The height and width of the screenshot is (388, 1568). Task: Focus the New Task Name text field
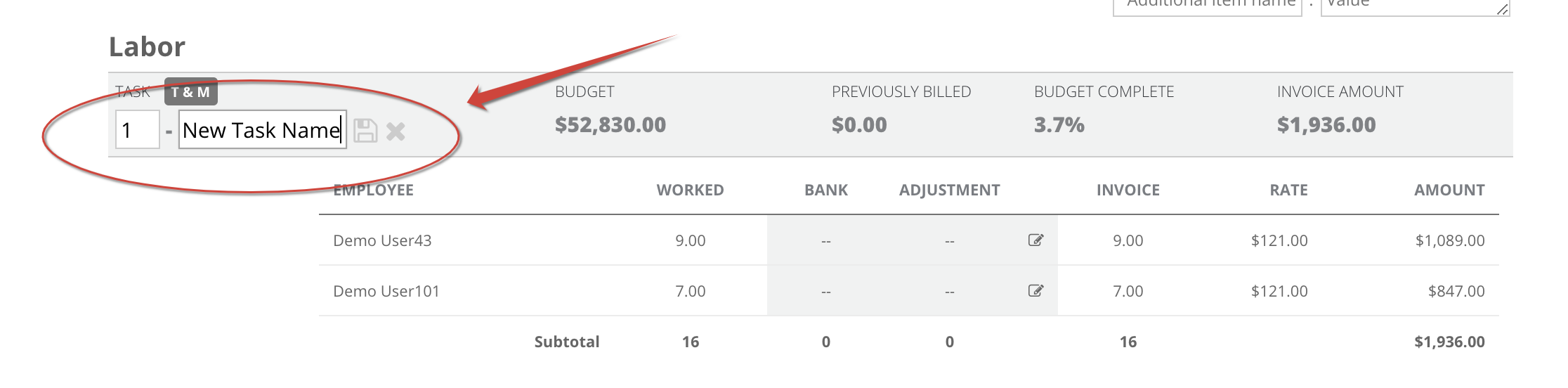point(263,130)
